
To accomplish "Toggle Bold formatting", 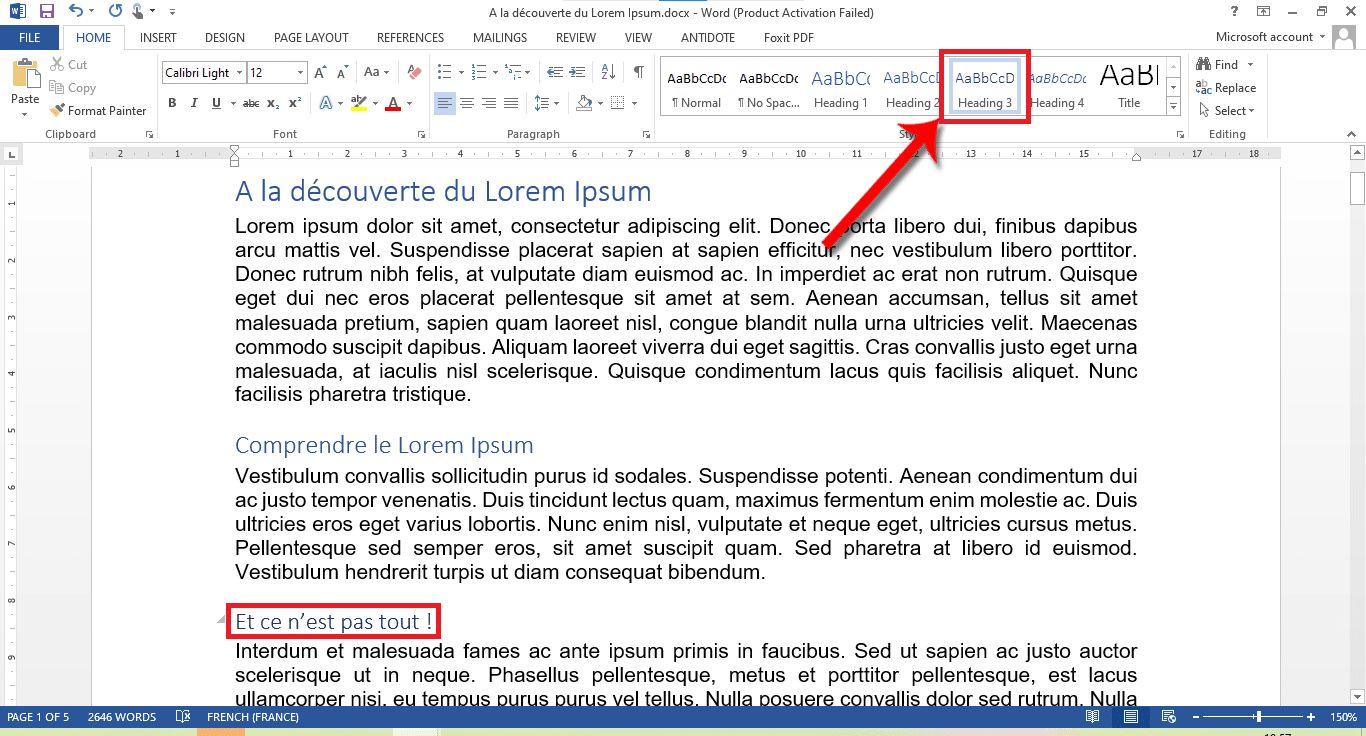I will [x=172, y=103].
